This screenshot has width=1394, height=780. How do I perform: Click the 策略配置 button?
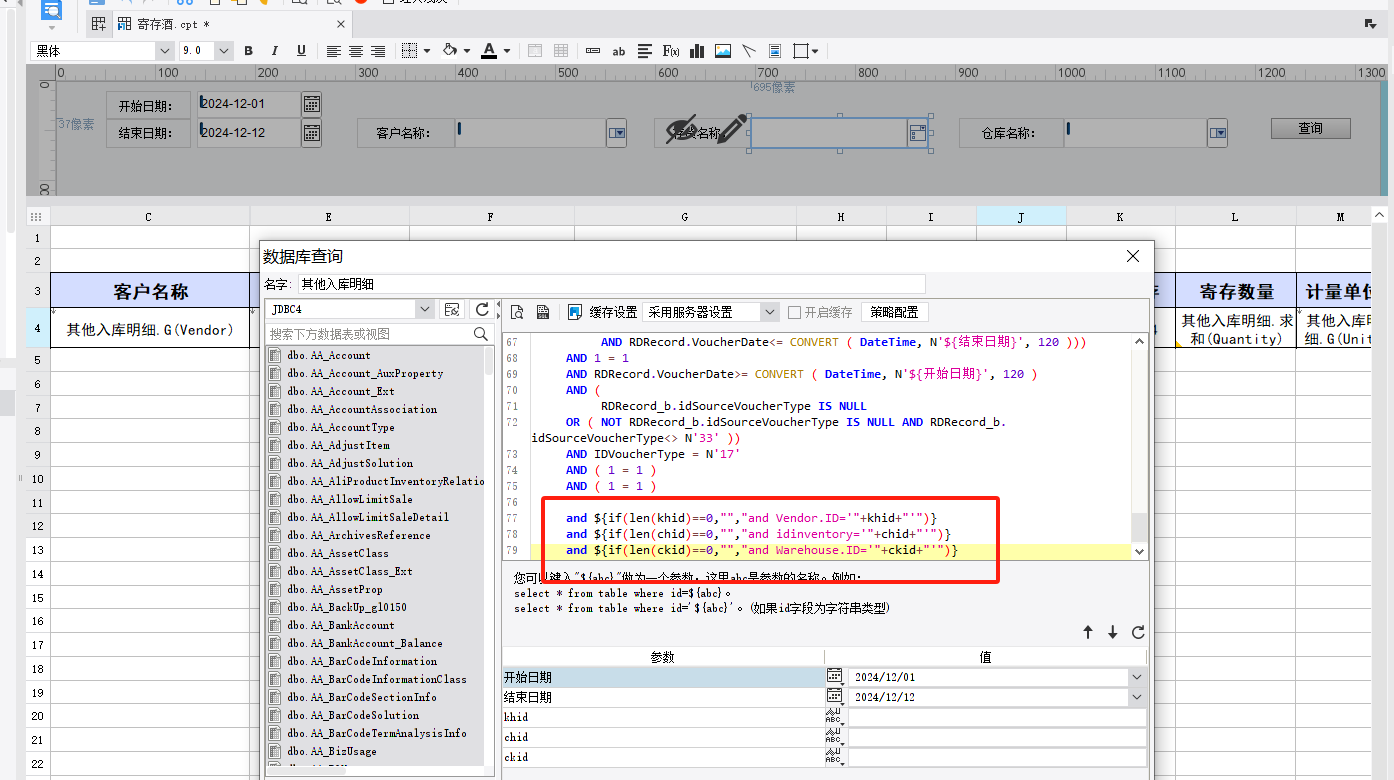point(894,312)
